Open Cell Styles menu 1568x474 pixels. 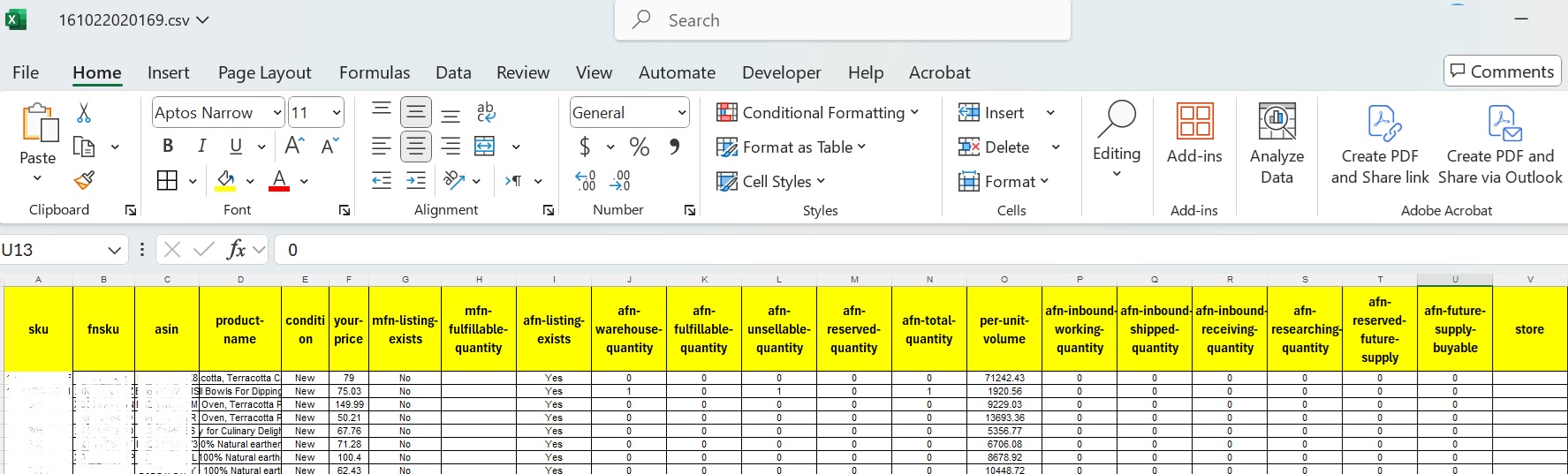click(x=771, y=182)
